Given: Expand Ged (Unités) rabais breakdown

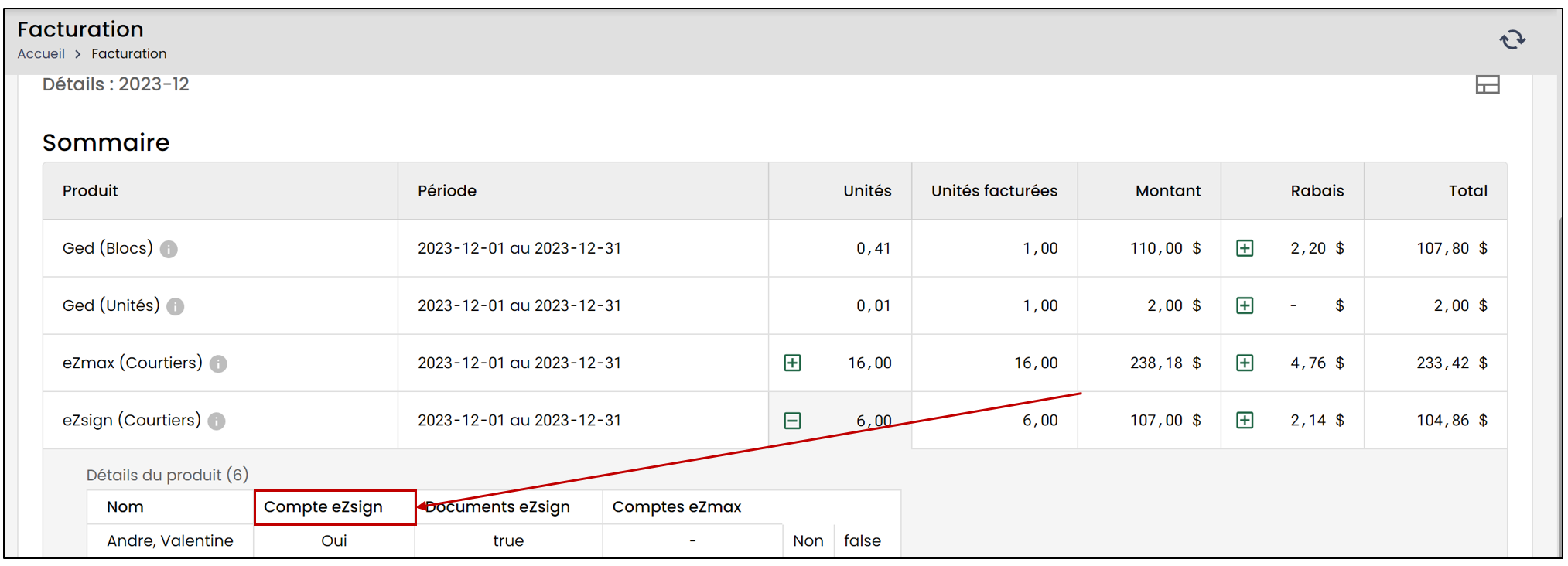Looking at the screenshot, I should point(1245,305).
